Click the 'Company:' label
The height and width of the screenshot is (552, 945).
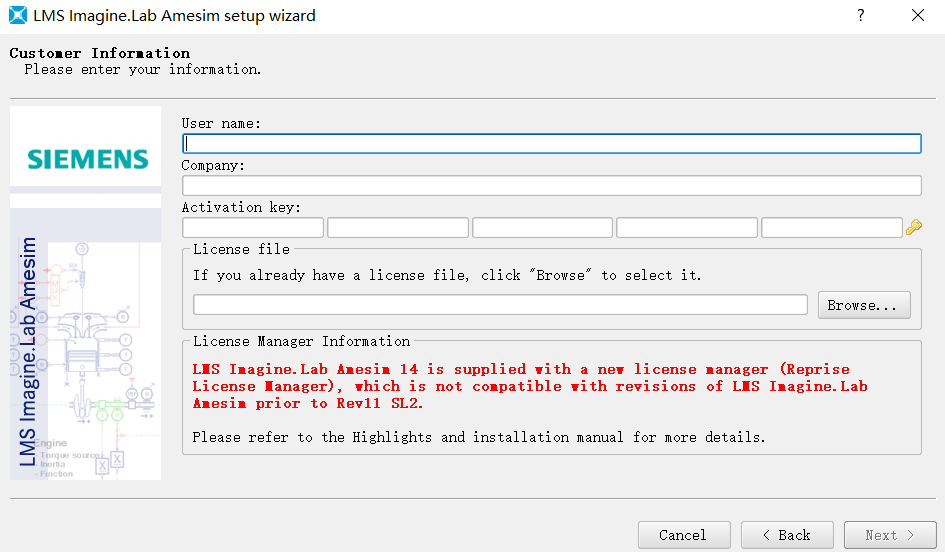coord(213,166)
